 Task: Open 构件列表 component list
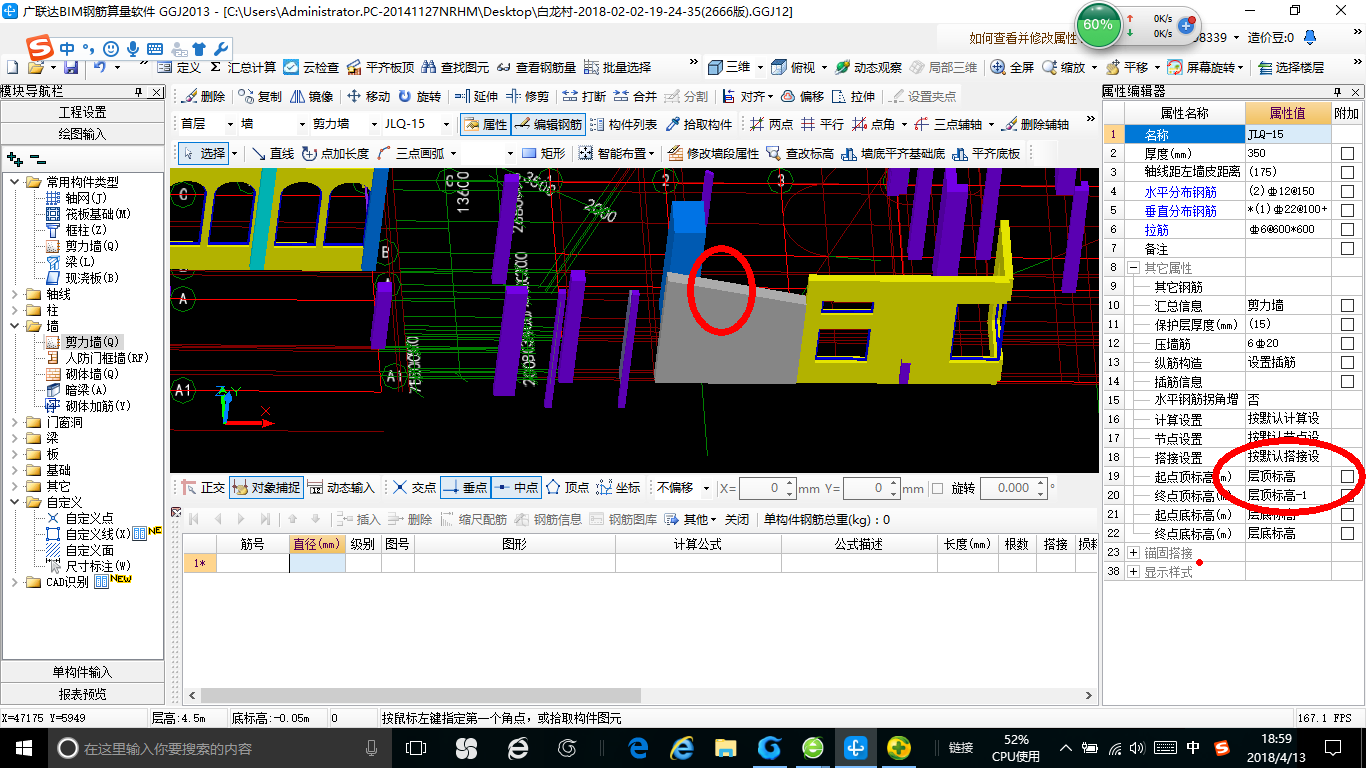(x=624, y=124)
